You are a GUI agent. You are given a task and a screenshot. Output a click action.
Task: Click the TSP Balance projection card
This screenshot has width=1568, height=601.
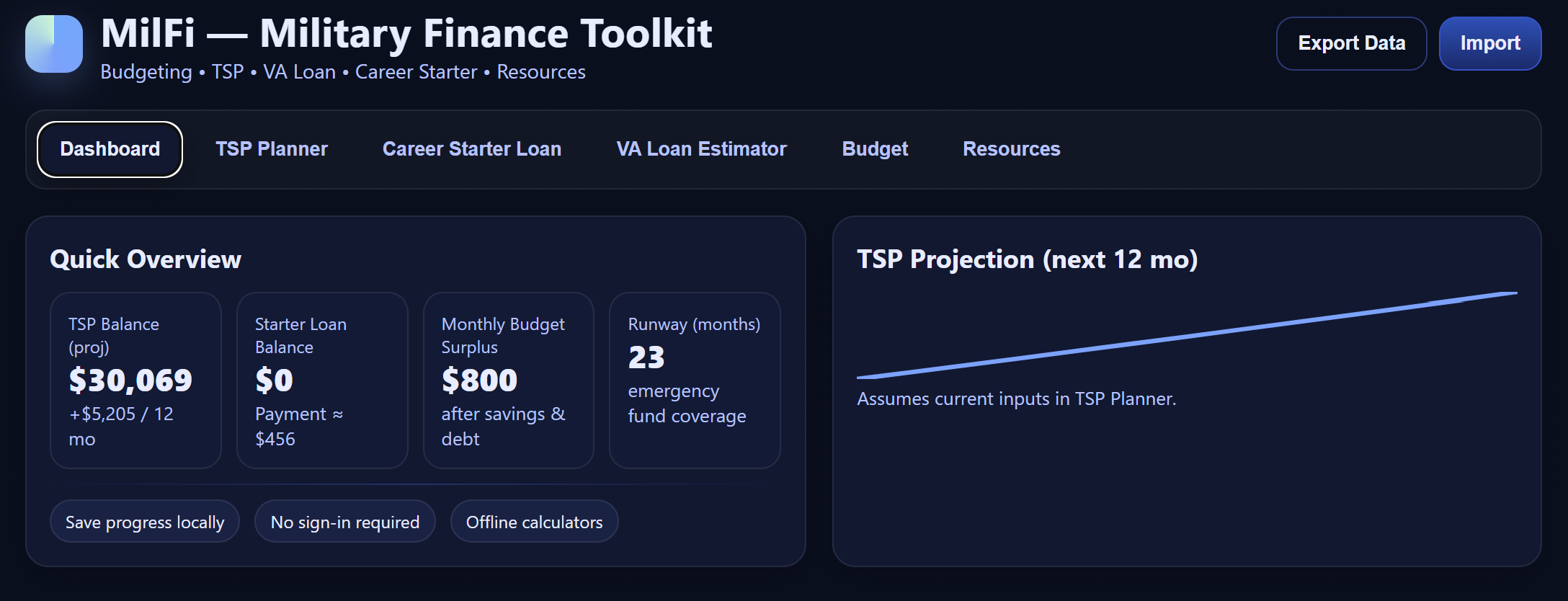tap(135, 380)
